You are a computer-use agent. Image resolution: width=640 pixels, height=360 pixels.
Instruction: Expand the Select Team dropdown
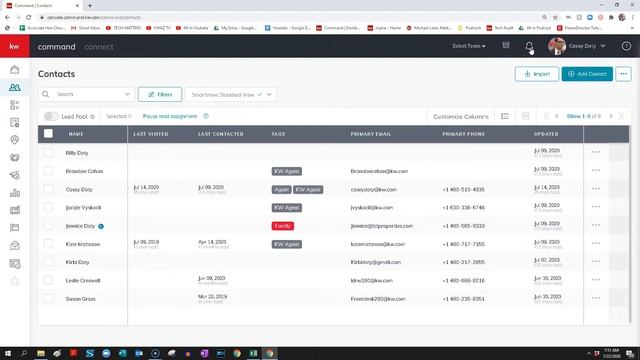(469, 46)
